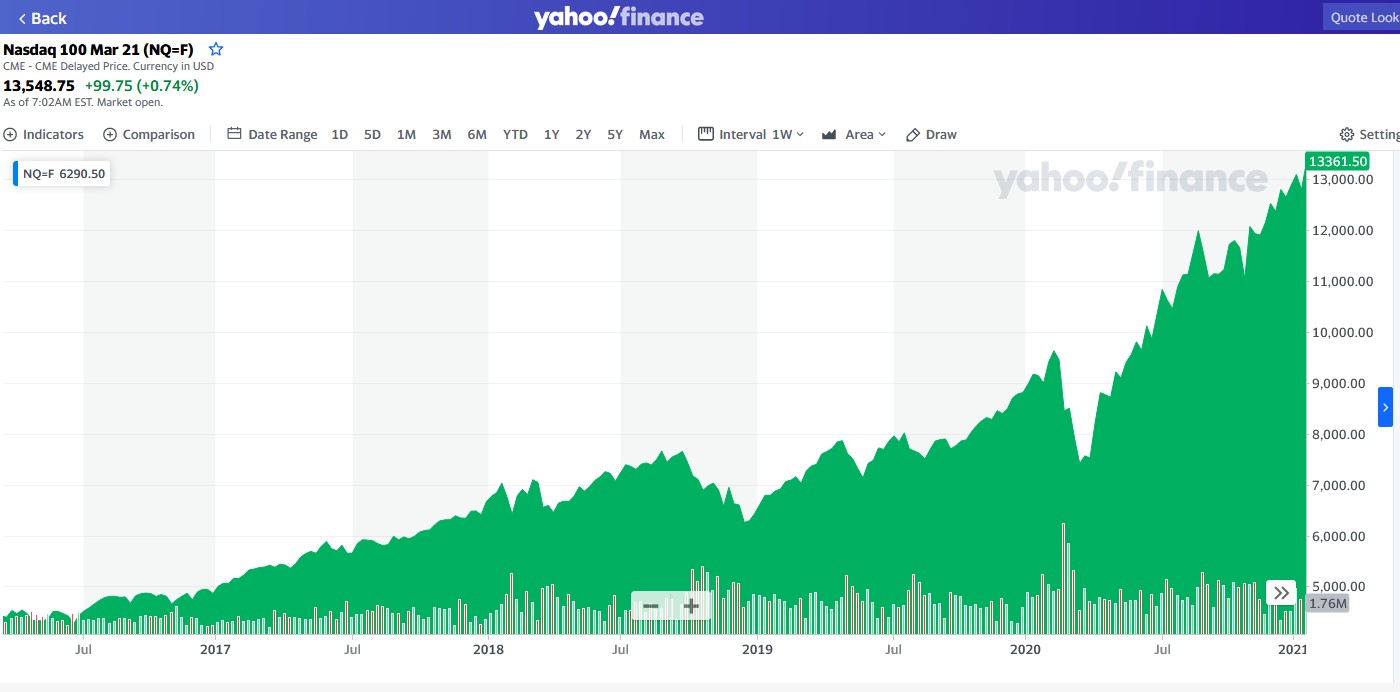Expand the blue side panel arrow
This screenshot has width=1400, height=692.
click(x=1385, y=407)
